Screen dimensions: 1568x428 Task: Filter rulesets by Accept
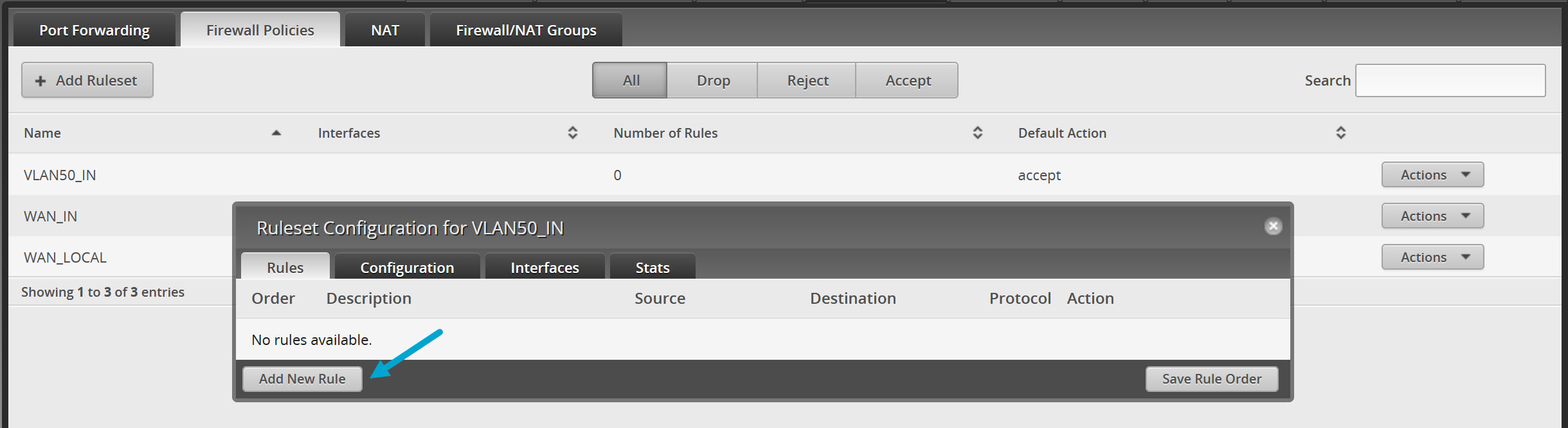tap(908, 80)
